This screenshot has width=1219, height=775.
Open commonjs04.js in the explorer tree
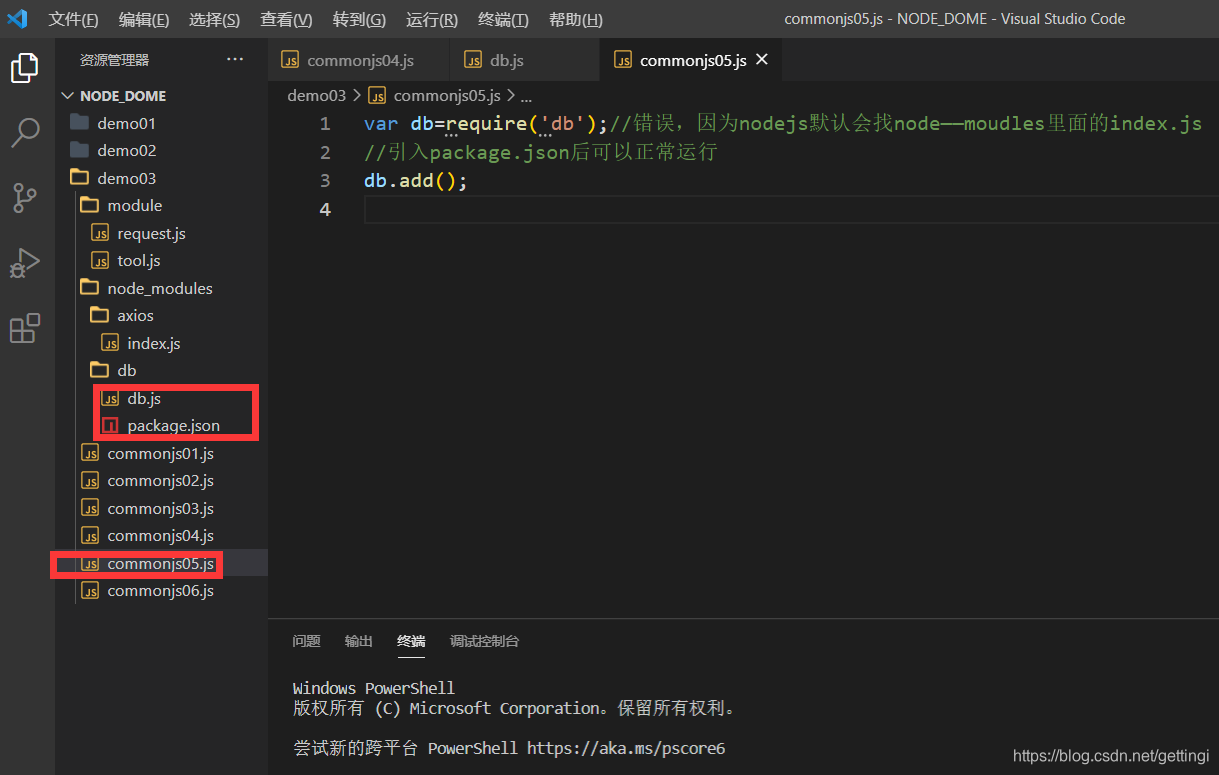click(161, 536)
